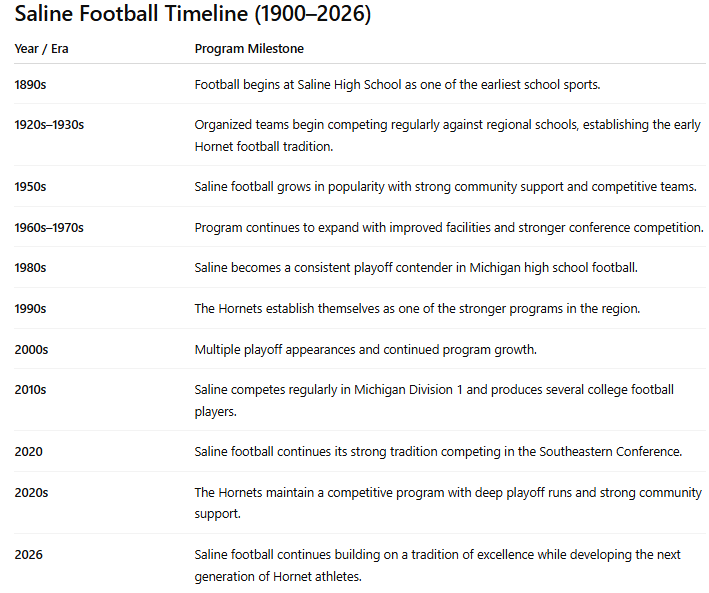Click the 1920s–1930s era cell
Screen dimensions: 709x593
pyautogui.click(x=49, y=125)
